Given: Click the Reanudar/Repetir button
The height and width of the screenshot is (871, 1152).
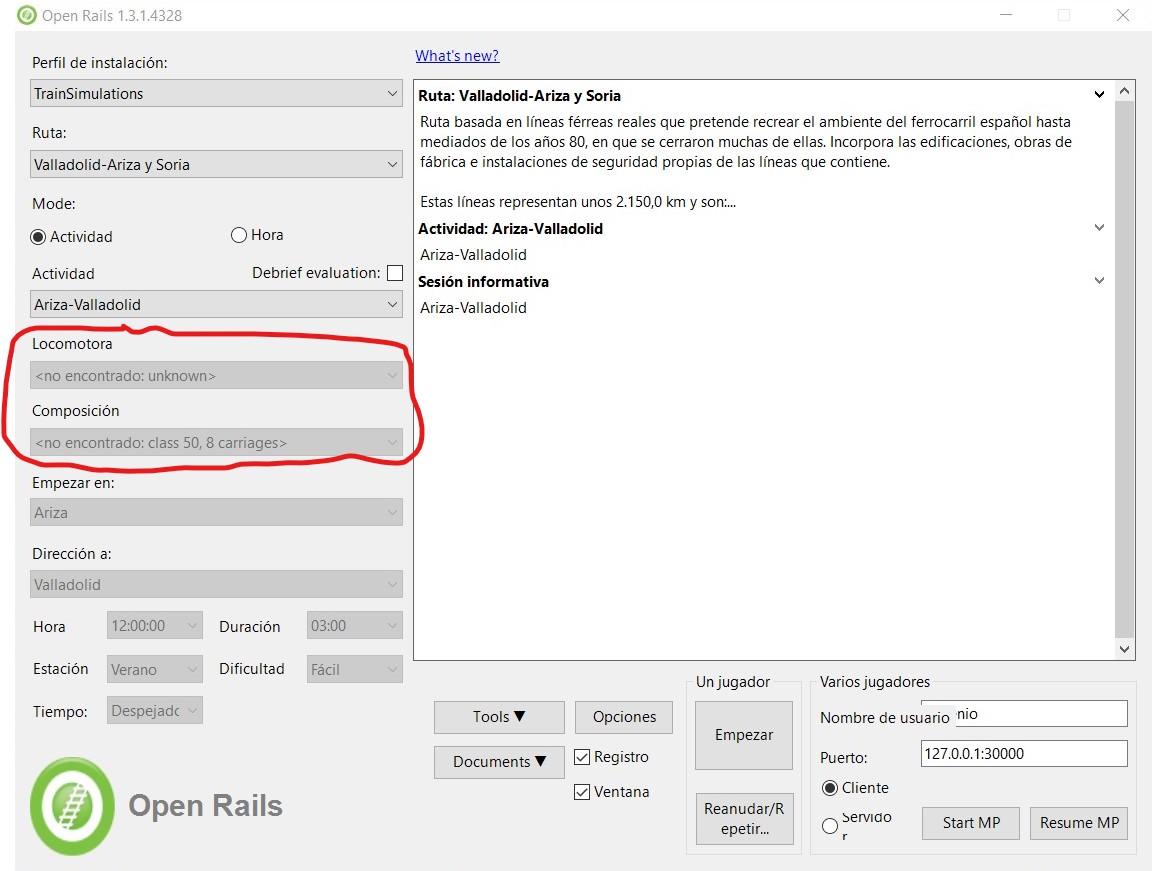Looking at the screenshot, I should [x=744, y=819].
